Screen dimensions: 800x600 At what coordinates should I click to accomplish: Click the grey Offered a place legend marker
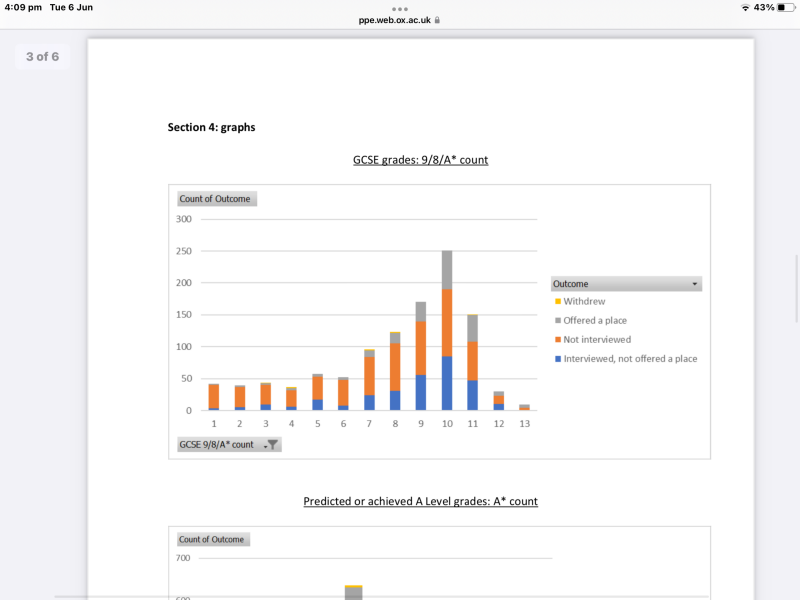tap(558, 320)
